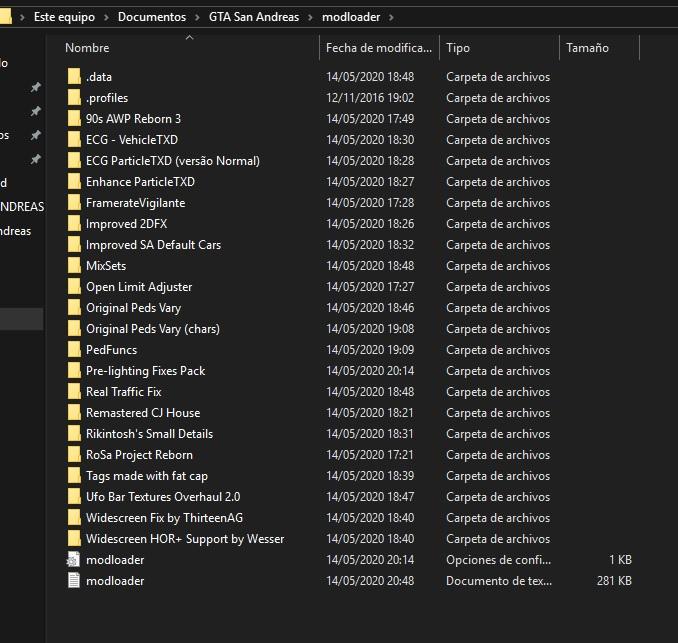Click the .data folder icon
Viewport: 678px width, 643px height.
pos(74,77)
